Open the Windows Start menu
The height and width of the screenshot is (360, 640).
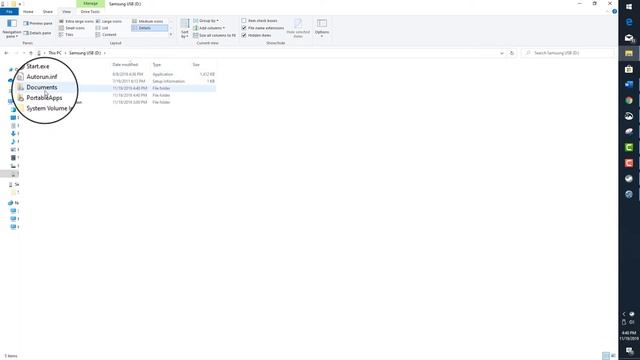pos(629,7)
